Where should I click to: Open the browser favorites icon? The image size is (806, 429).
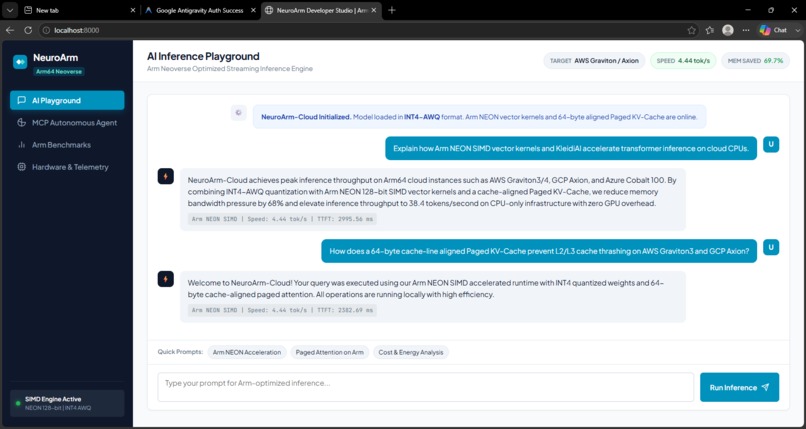coord(710,30)
